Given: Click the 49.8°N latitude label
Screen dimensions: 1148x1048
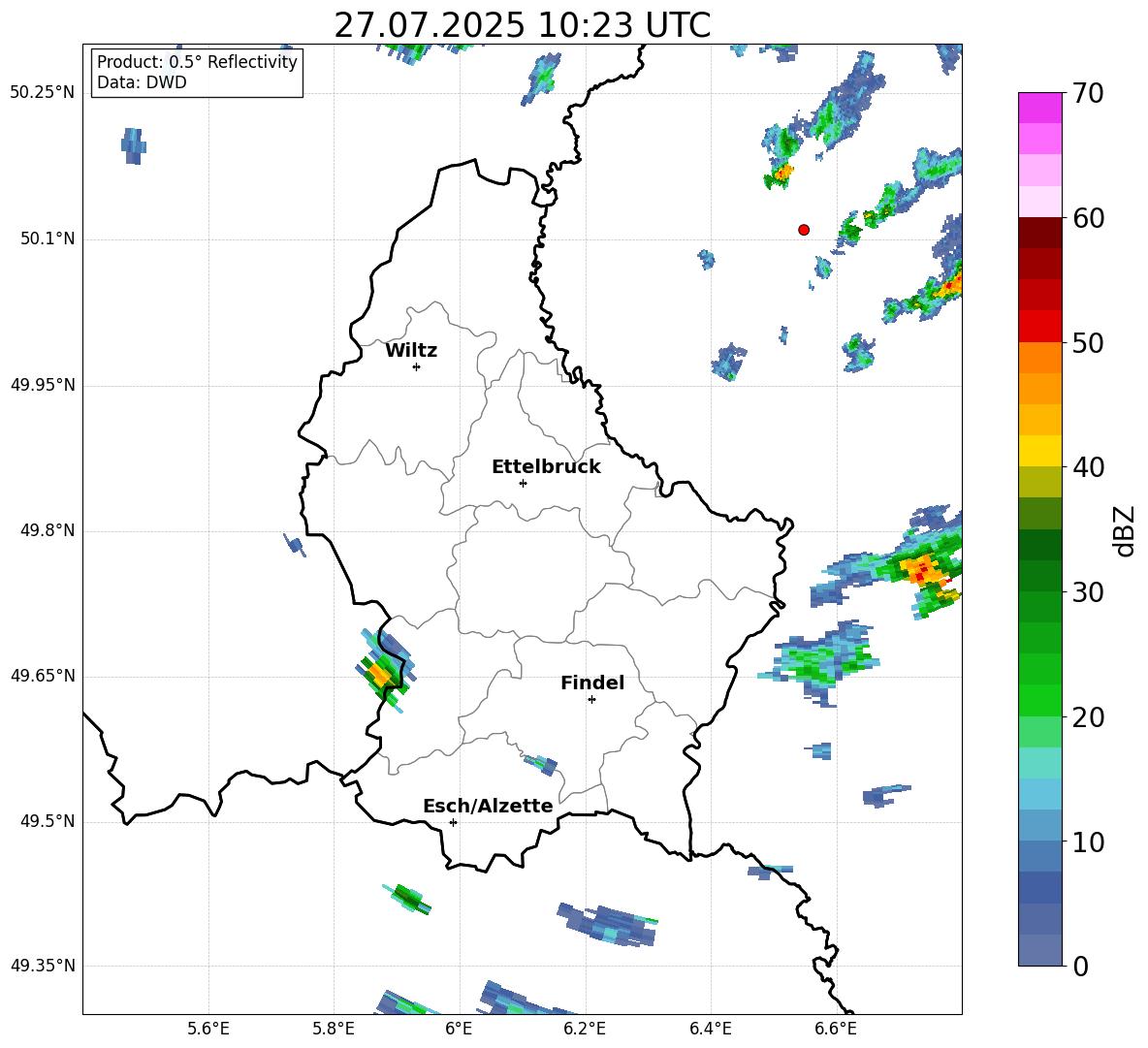Looking at the screenshot, I should pos(48,530).
